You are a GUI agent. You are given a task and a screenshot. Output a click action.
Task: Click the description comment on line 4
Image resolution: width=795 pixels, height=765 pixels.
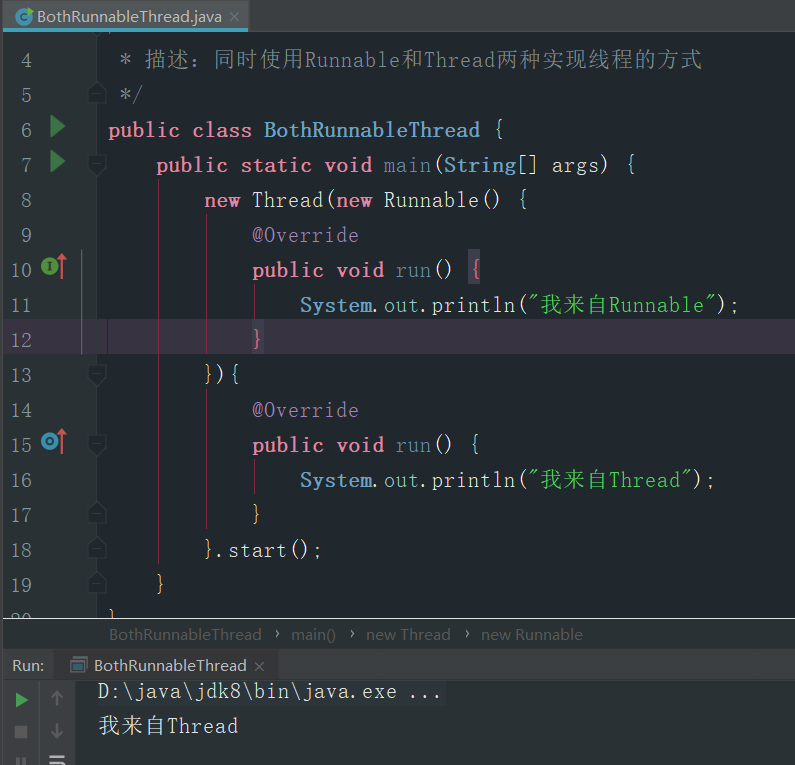pos(411,59)
